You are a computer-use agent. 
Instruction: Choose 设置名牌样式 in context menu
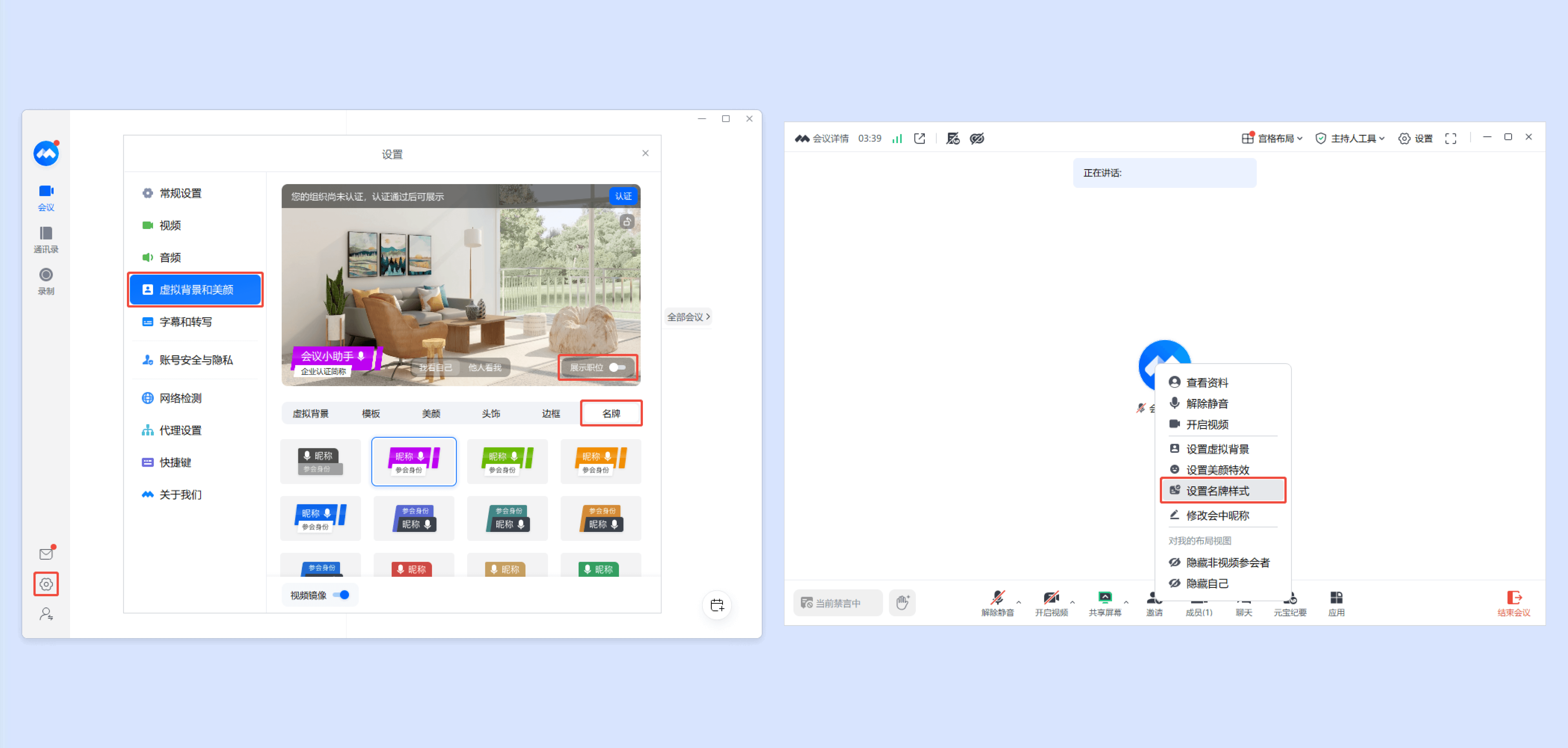(x=1223, y=491)
